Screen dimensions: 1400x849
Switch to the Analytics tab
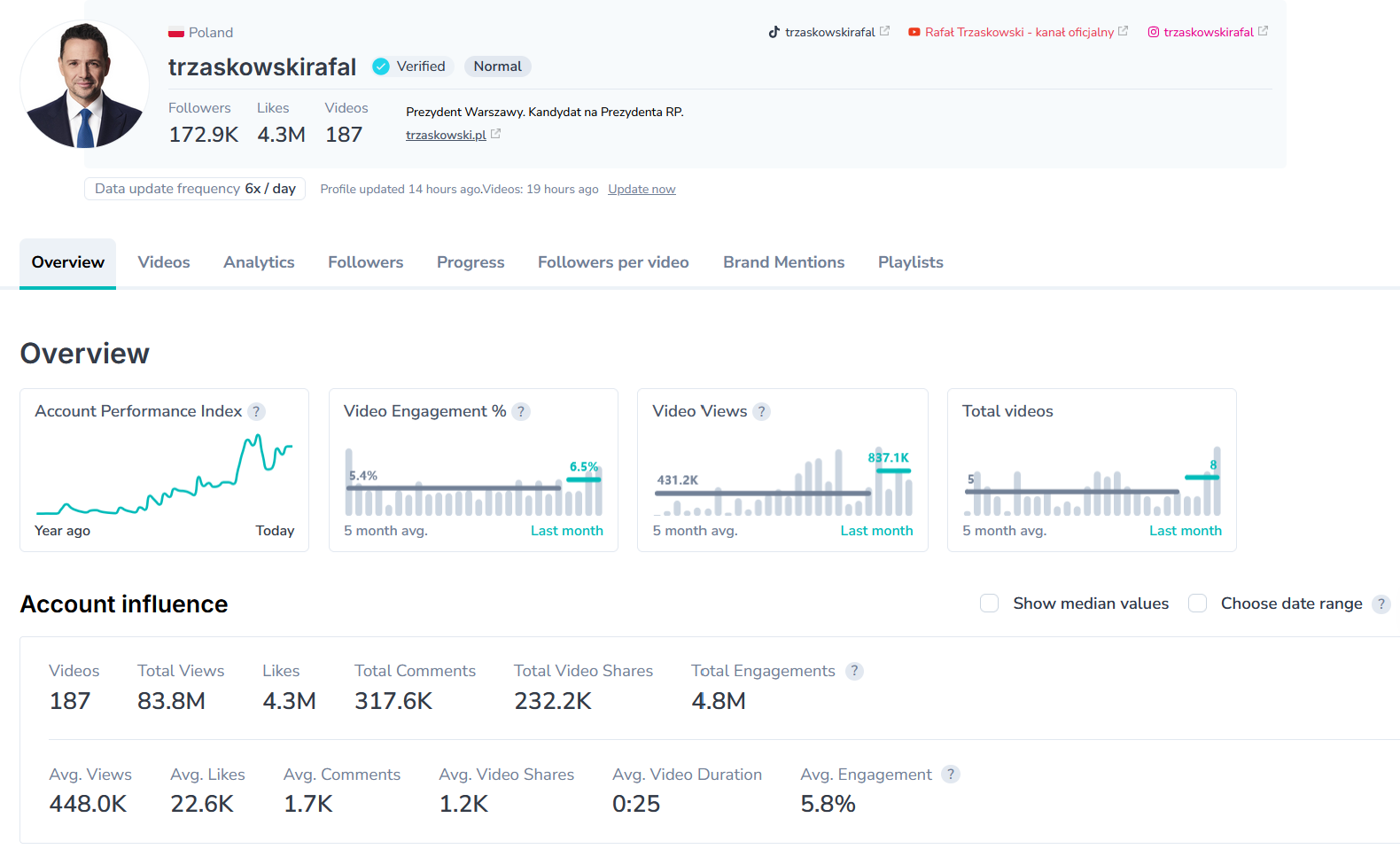(x=259, y=262)
